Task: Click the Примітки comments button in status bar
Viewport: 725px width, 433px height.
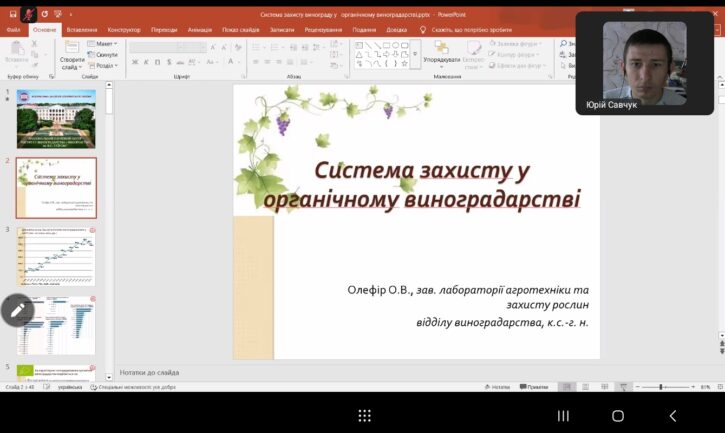Action: click(x=534, y=387)
